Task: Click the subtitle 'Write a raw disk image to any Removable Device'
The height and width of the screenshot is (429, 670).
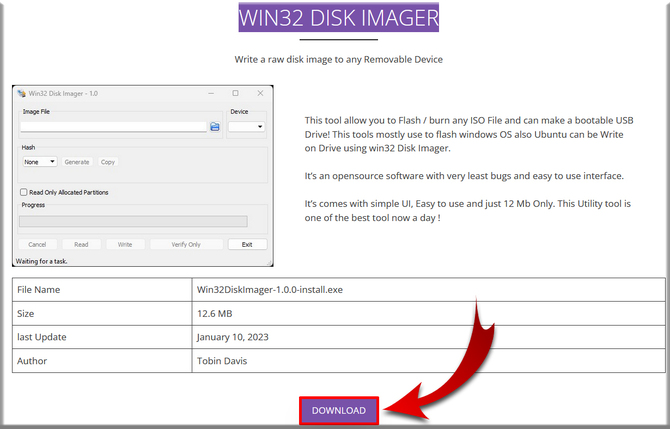Action: pos(338,59)
